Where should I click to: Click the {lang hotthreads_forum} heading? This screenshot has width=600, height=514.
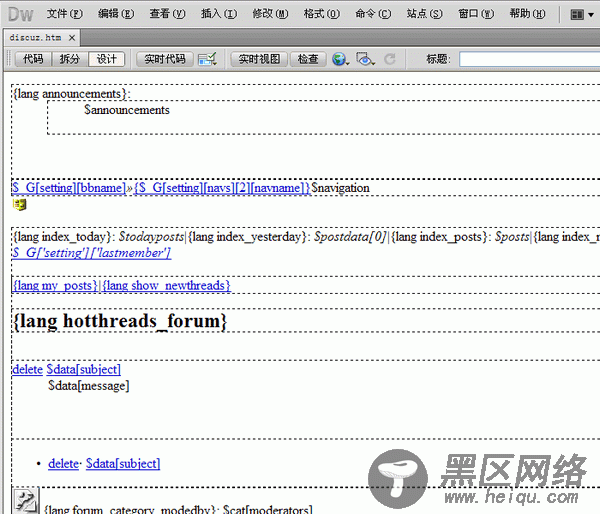pos(120,321)
